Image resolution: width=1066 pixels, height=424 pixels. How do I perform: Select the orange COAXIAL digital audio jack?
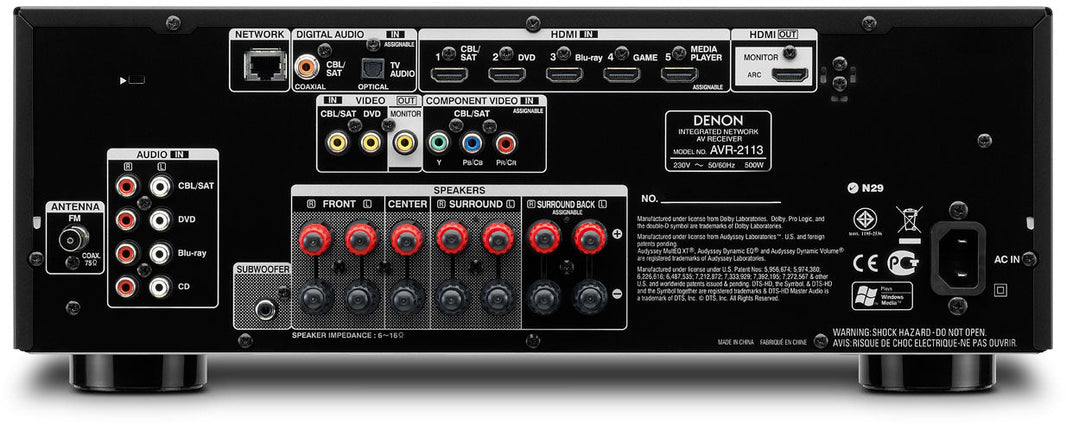[307, 68]
